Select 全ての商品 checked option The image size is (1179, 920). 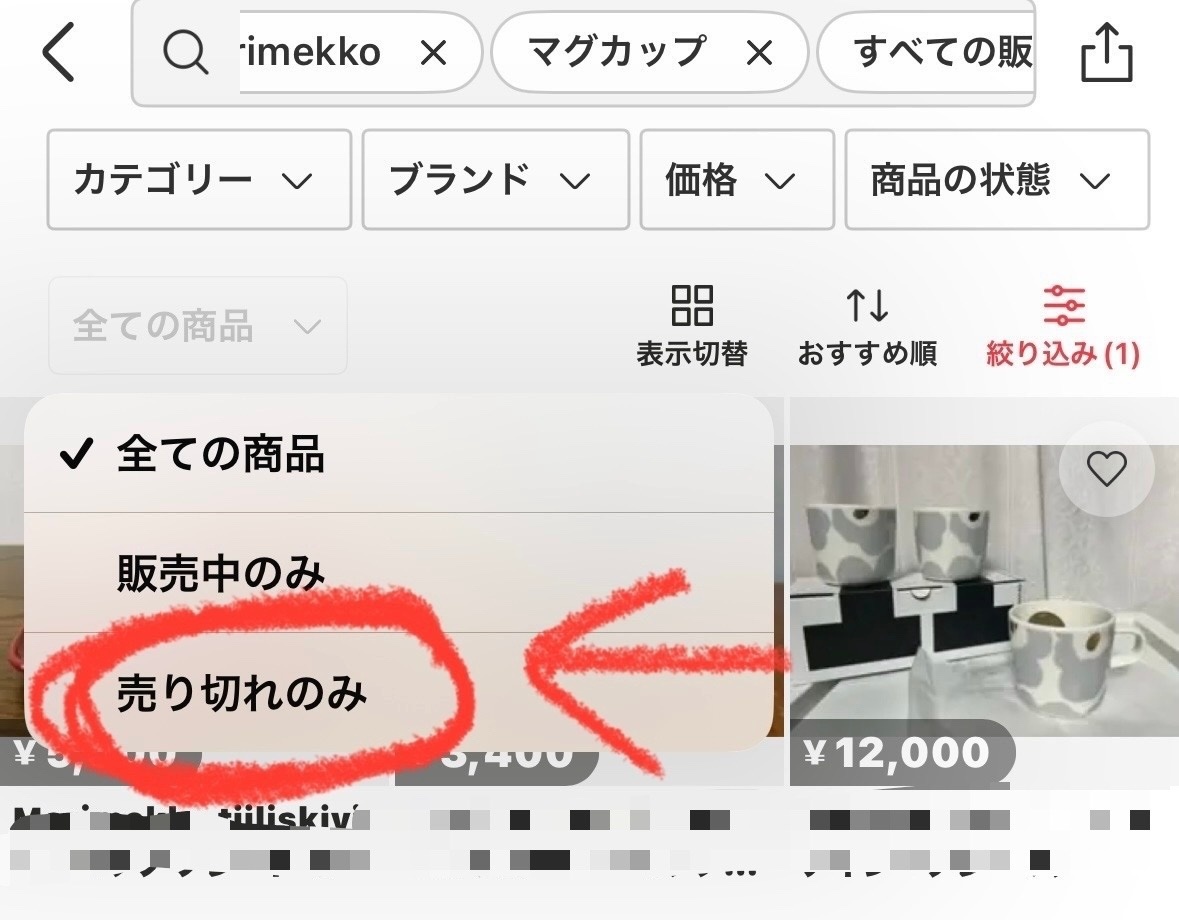(x=399, y=454)
